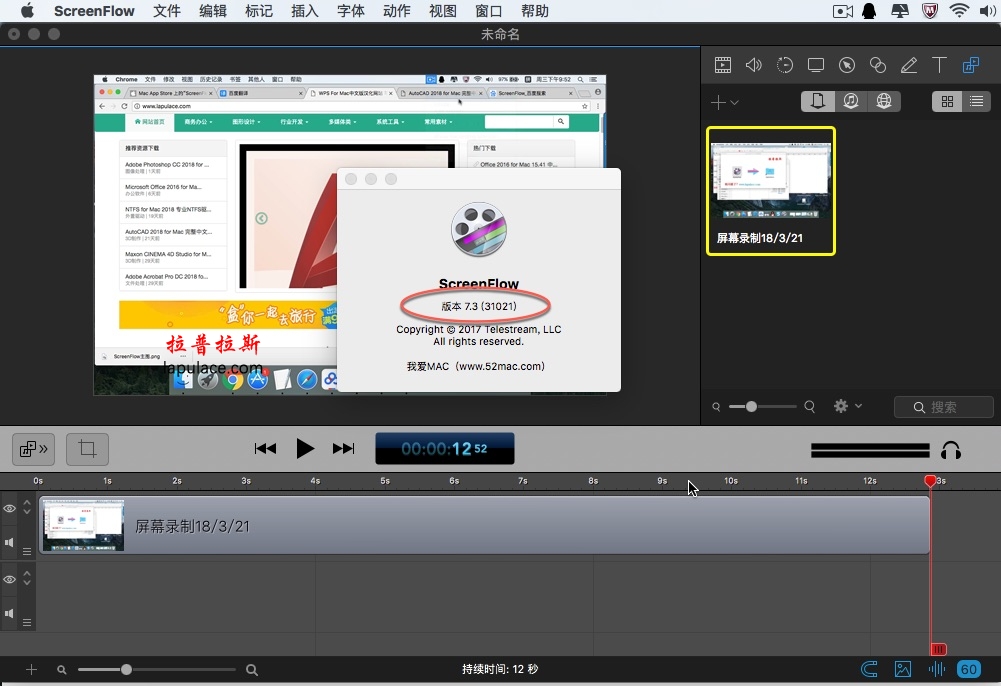Image resolution: width=1001 pixels, height=686 pixels.
Task: Show the global stock media library
Action: 884,101
